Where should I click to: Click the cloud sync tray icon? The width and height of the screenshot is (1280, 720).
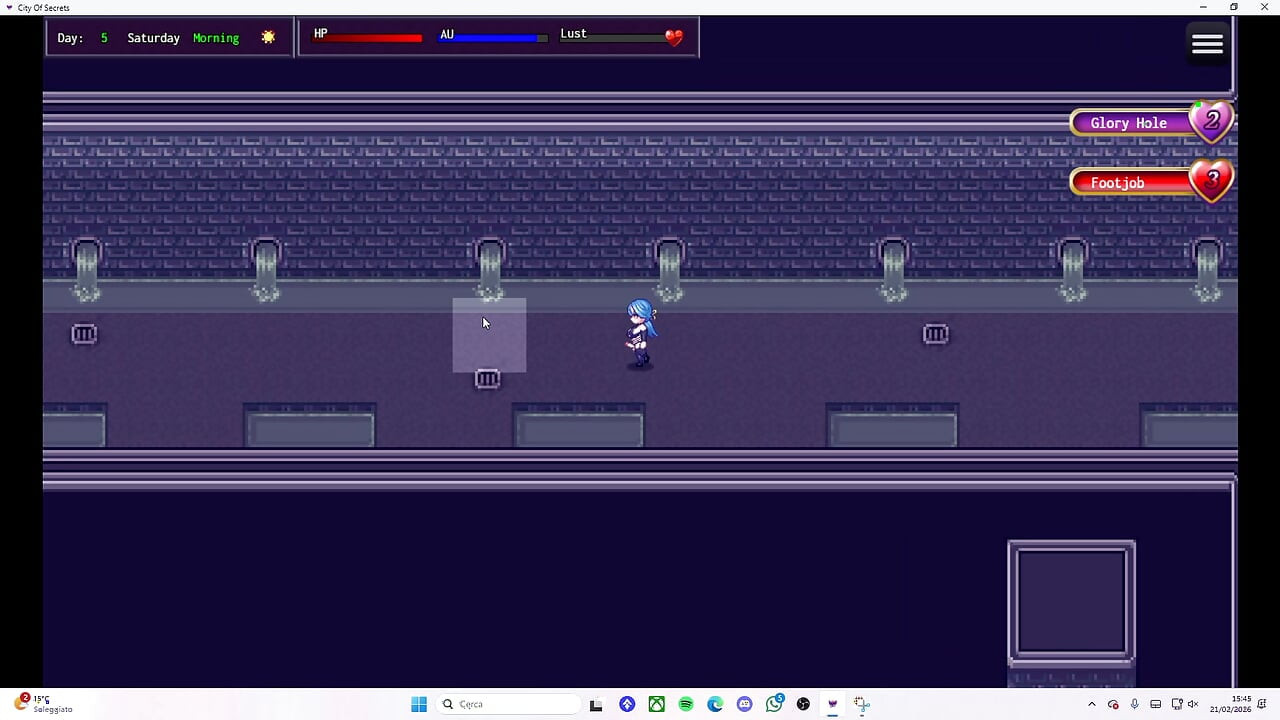click(x=1113, y=704)
